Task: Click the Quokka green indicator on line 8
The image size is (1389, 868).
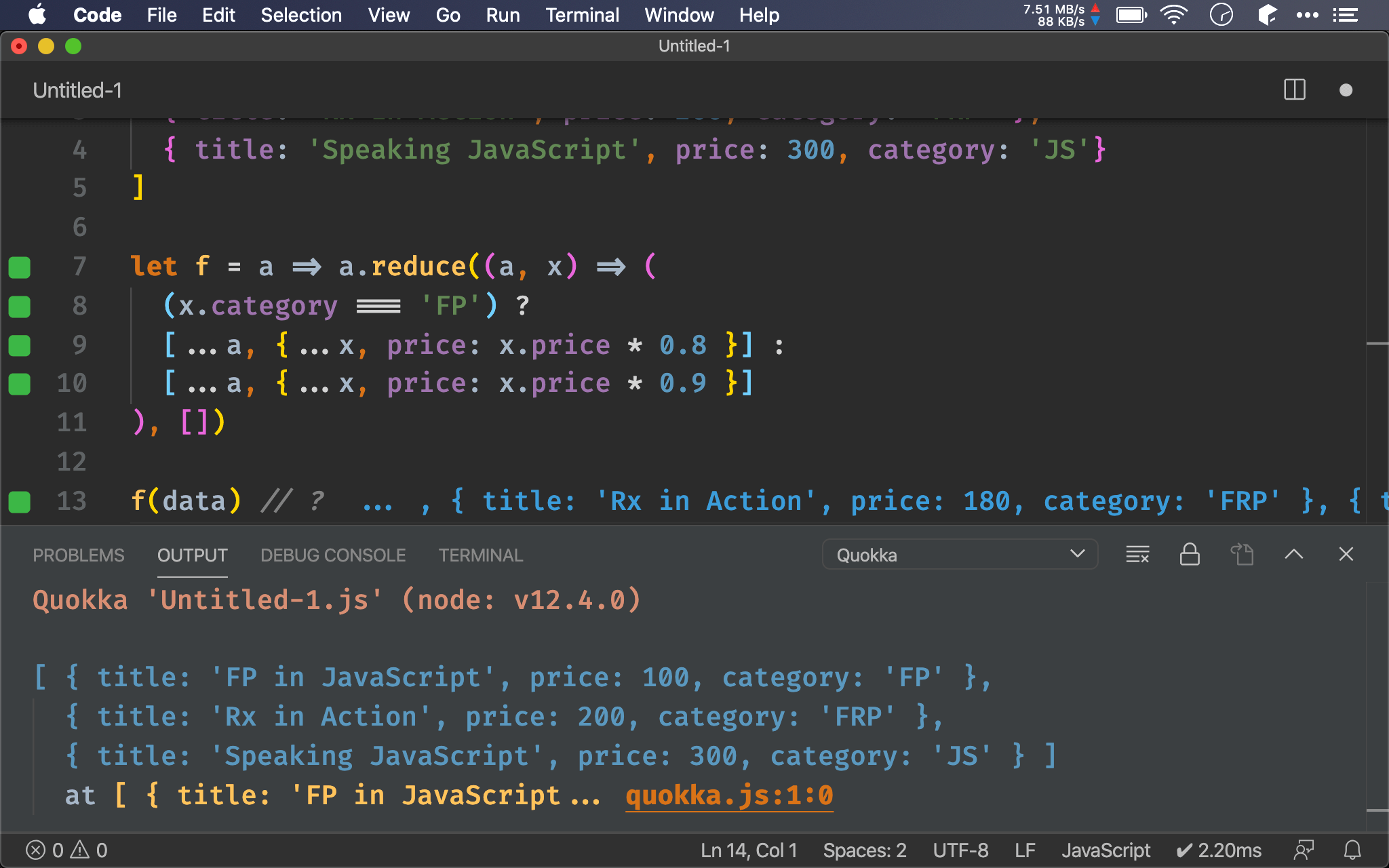Action: pos(20,307)
